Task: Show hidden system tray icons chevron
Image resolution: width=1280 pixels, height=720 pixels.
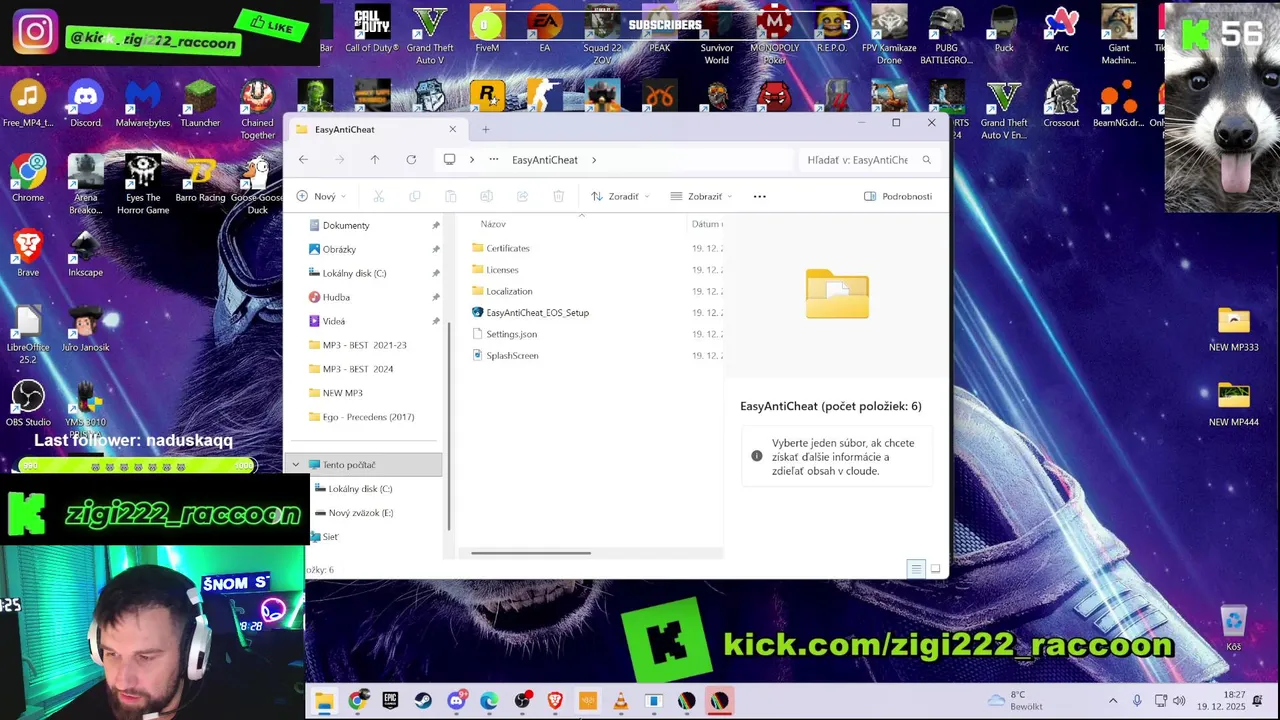Action: [1113, 701]
